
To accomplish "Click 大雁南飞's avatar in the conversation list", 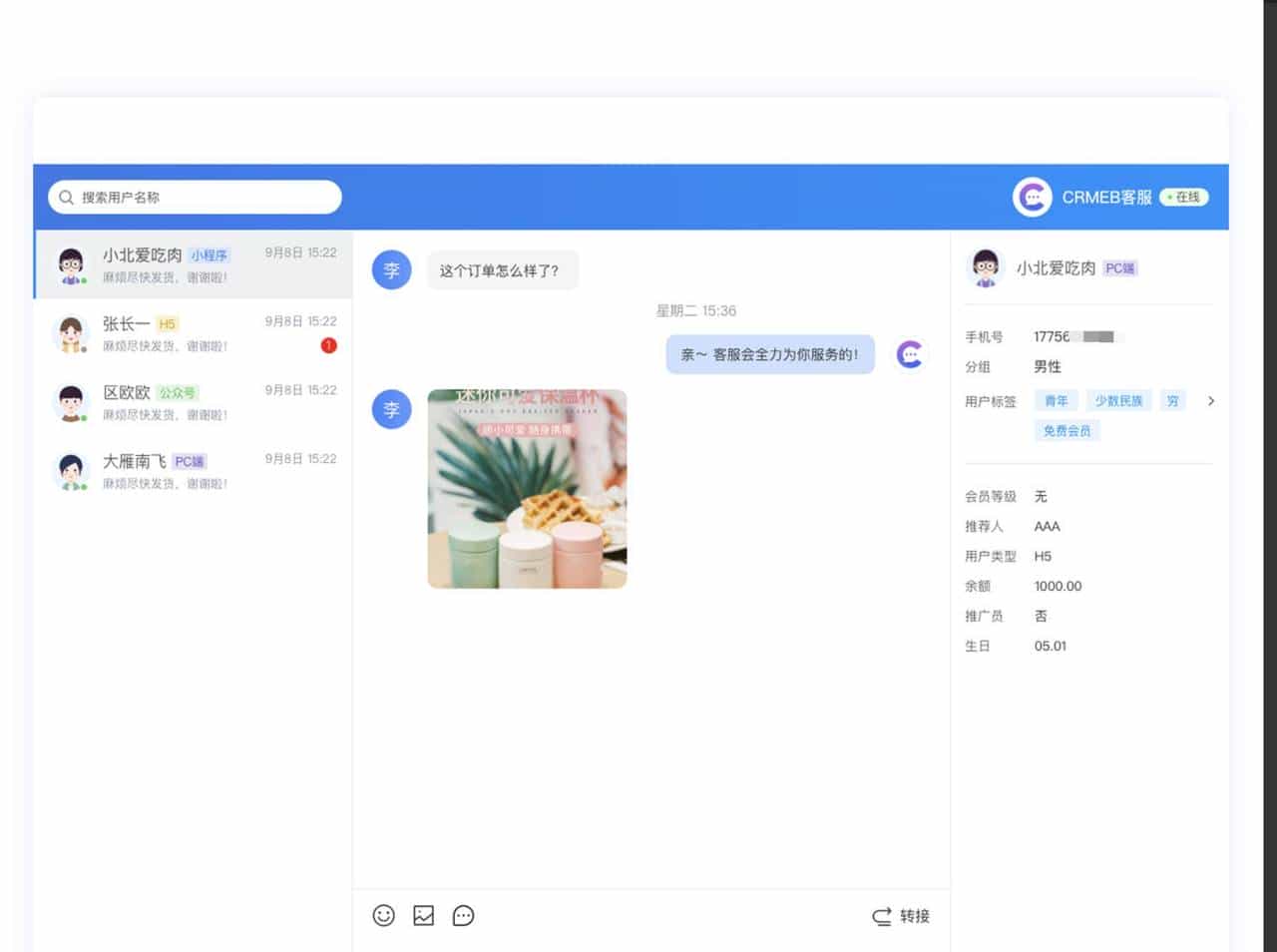I will click(x=70, y=471).
